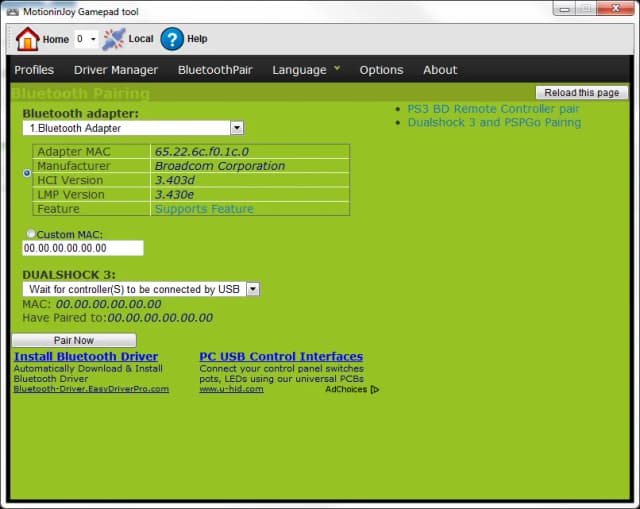The width and height of the screenshot is (640, 509).
Task: Click the Pair Now button
Action: [x=74, y=340]
